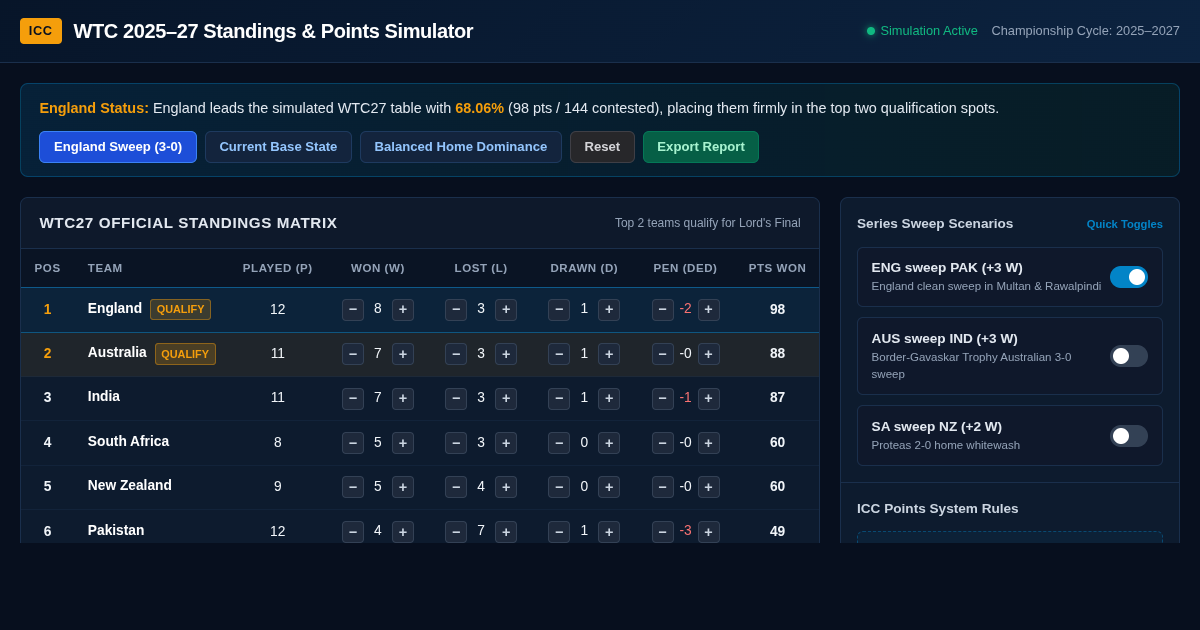Click India's 87 points value
Image resolution: width=1200 pixels, height=630 pixels.
tap(777, 397)
